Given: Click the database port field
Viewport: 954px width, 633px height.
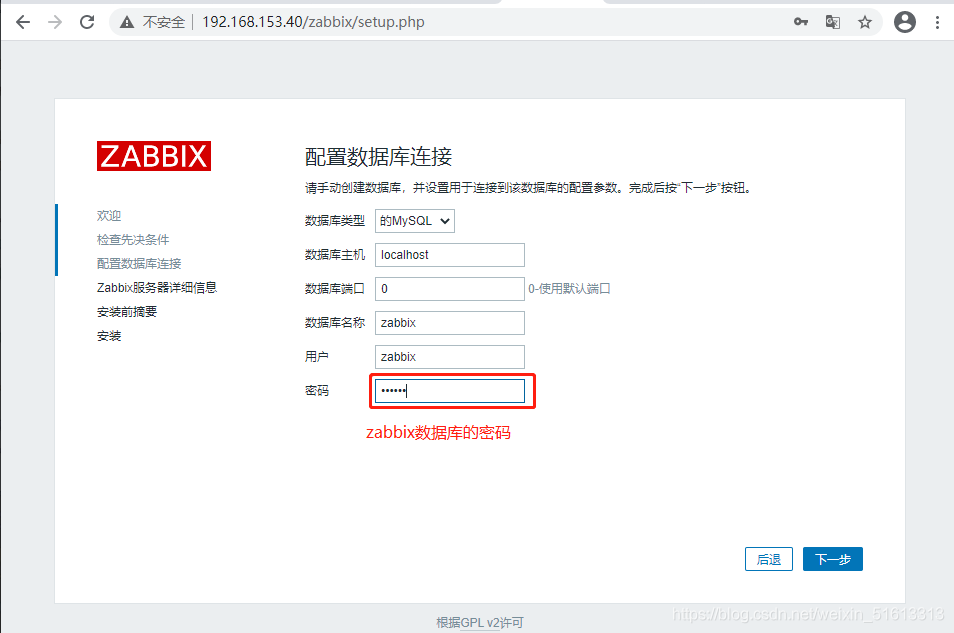Looking at the screenshot, I should point(450,289).
